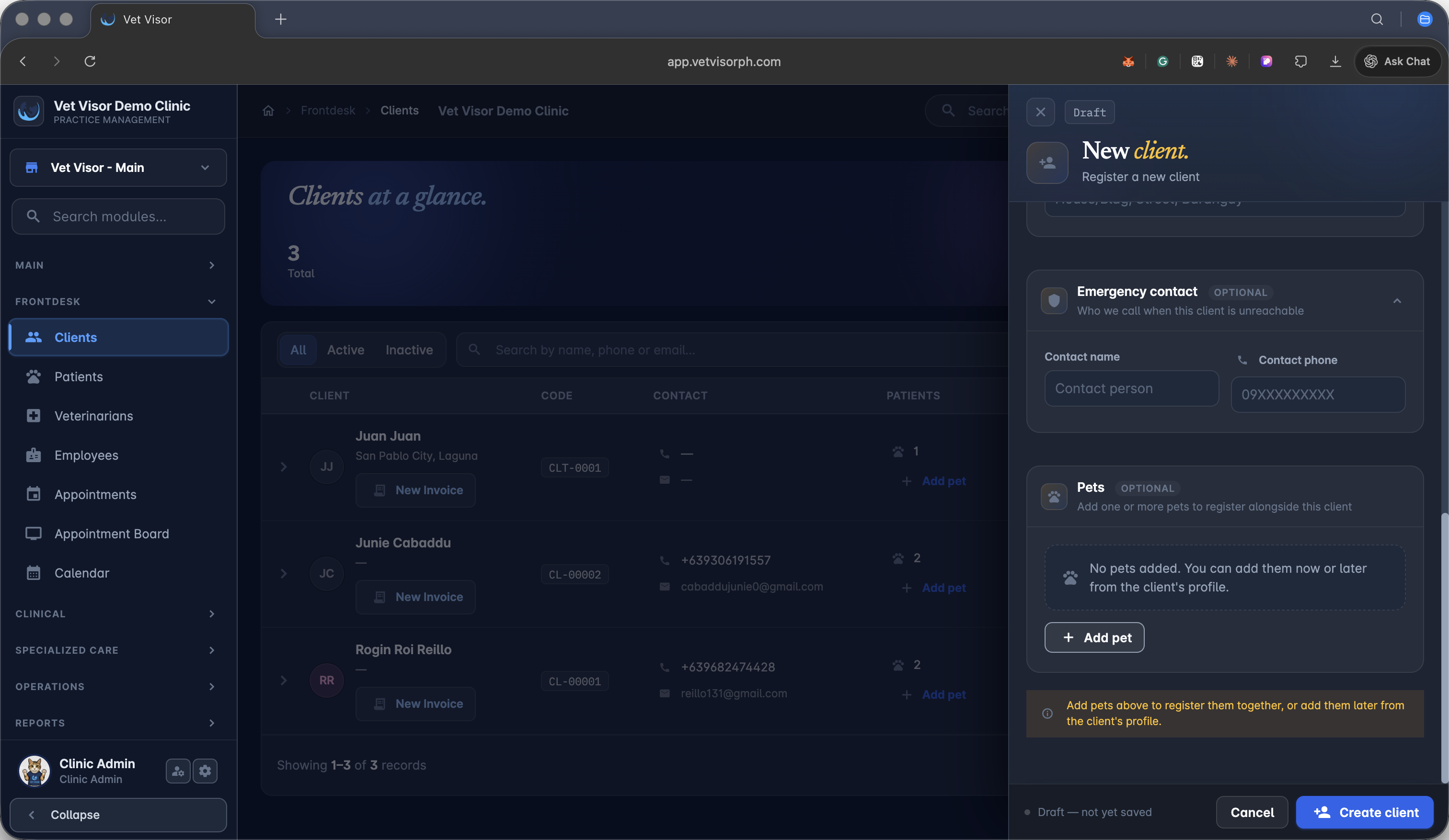The width and height of the screenshot is (1449, 840).
Task: Focus the Contact phone field
Action: point(1318,394)
